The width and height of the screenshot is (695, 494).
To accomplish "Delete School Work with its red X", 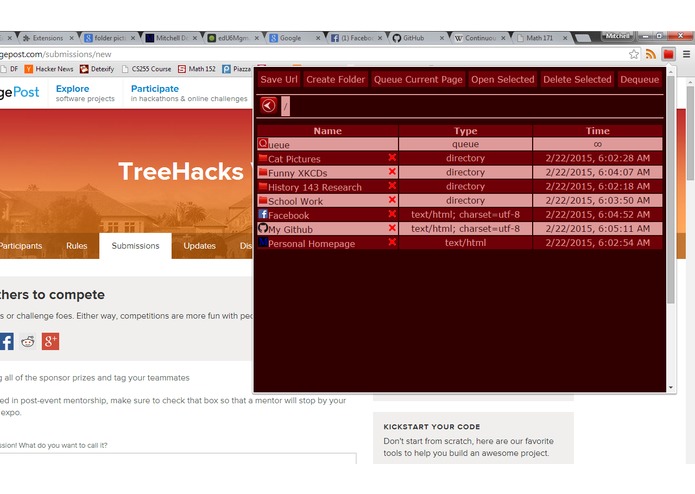I will [392, 200].
